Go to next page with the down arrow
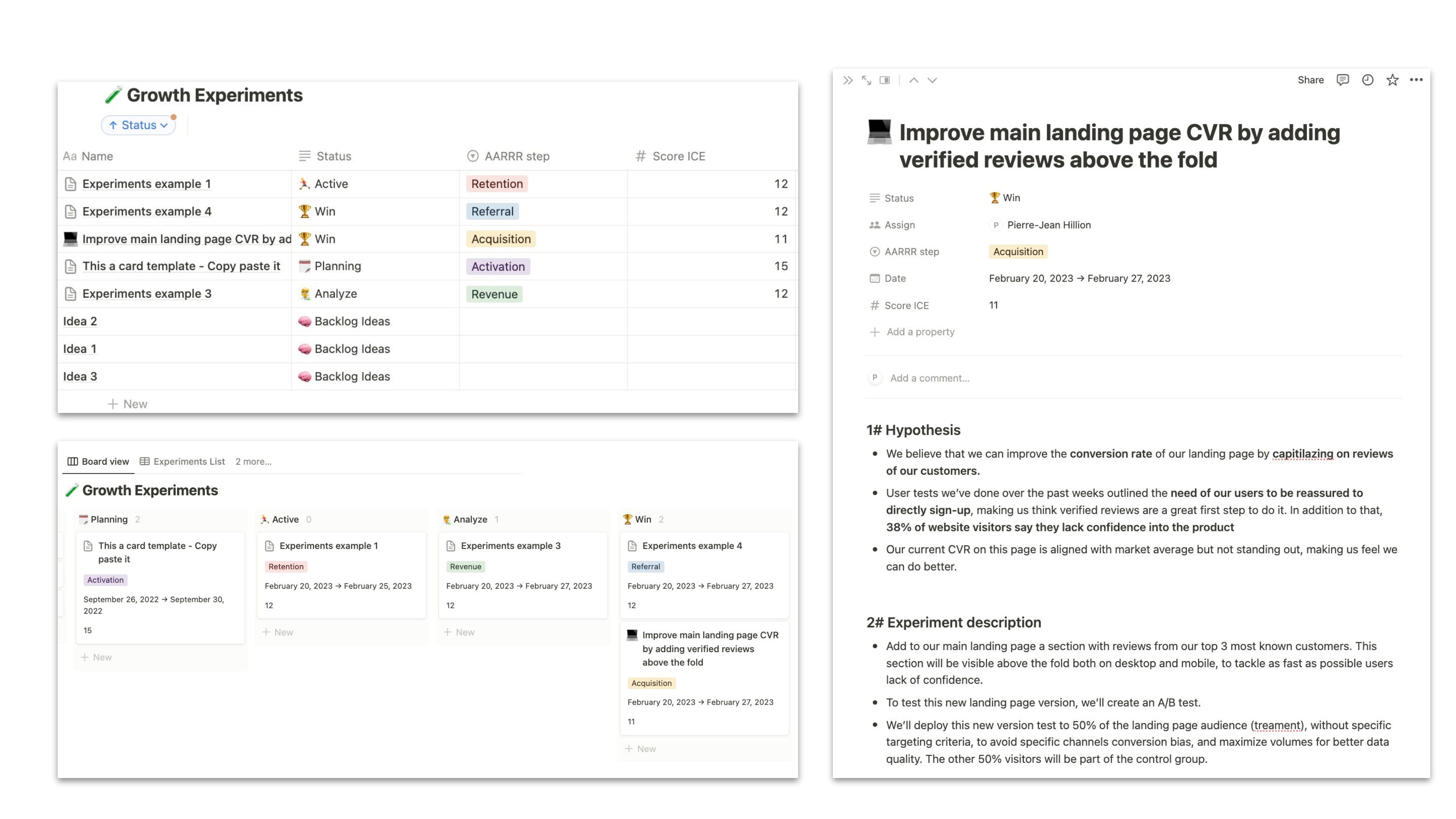 tap(932, 80)
